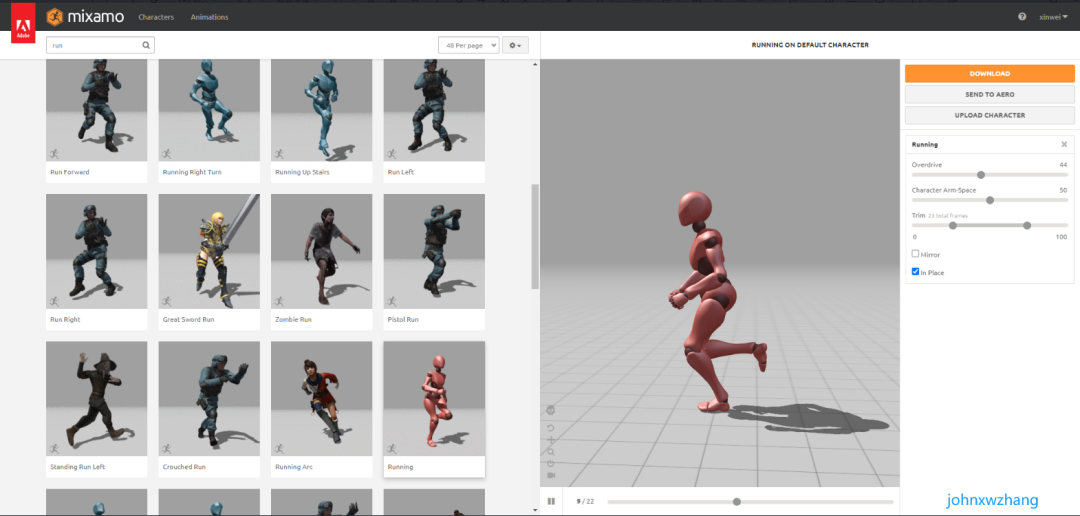Toggle skeleton view icon in viewport

pos(551,410)
